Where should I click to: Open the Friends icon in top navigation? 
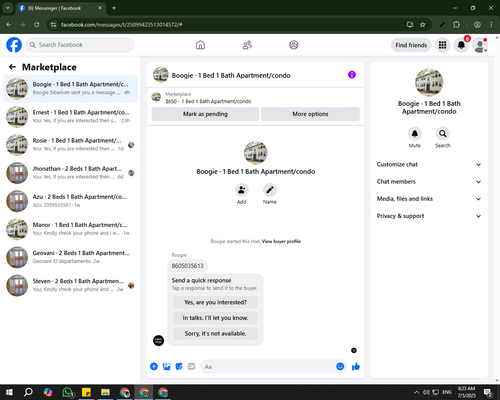pos(247,45)
